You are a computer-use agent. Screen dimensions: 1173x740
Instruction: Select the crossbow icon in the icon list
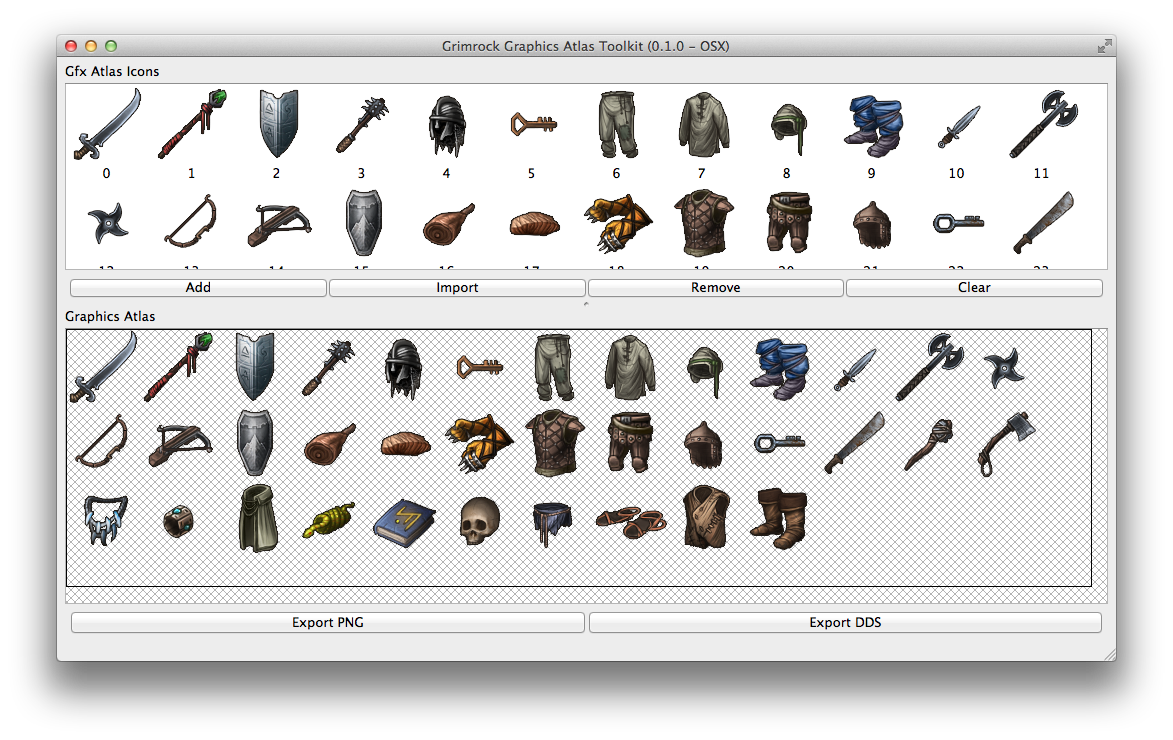(x=278, y=224)
